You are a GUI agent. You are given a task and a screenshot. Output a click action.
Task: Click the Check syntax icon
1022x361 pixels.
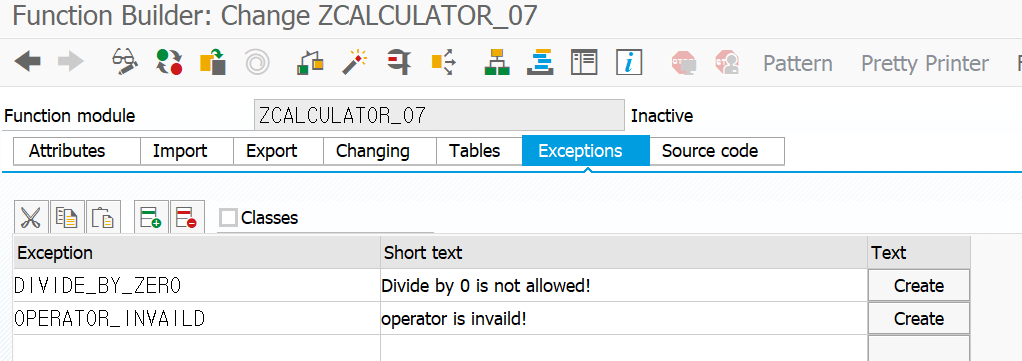pyautogui.click(x=310, y=62)
